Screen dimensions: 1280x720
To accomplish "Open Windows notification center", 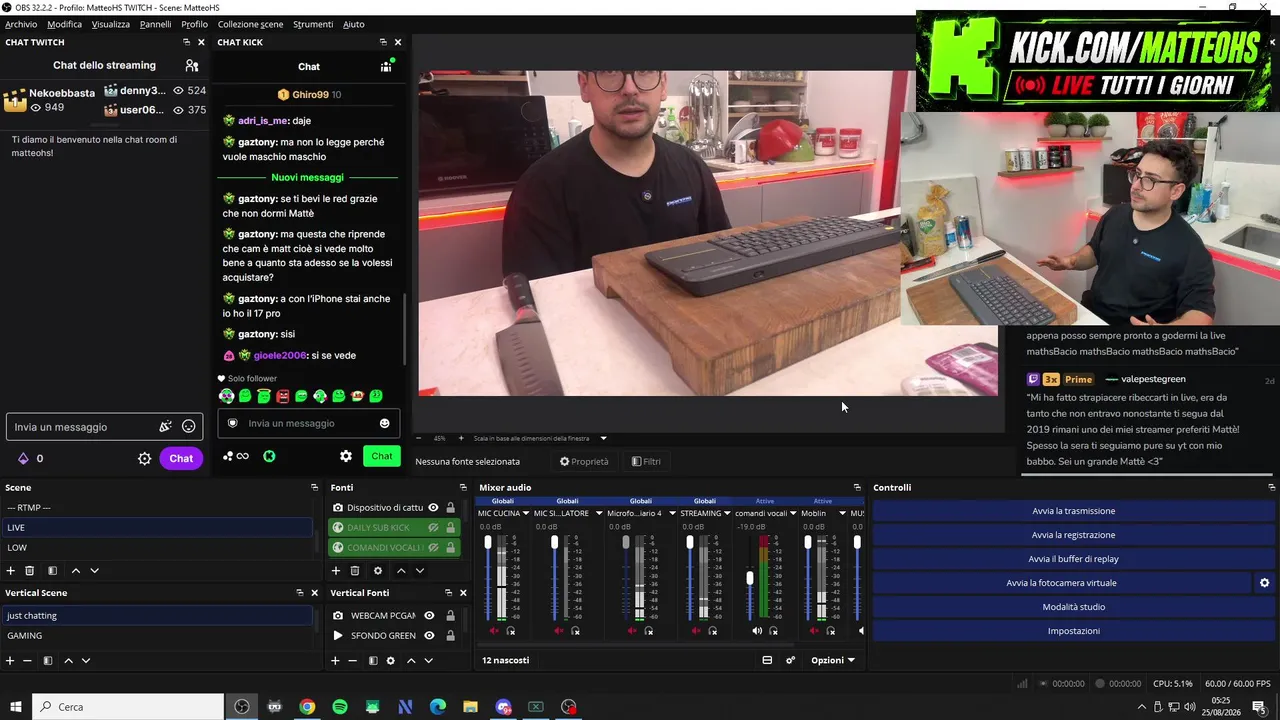I will [x=1258, y=707].
